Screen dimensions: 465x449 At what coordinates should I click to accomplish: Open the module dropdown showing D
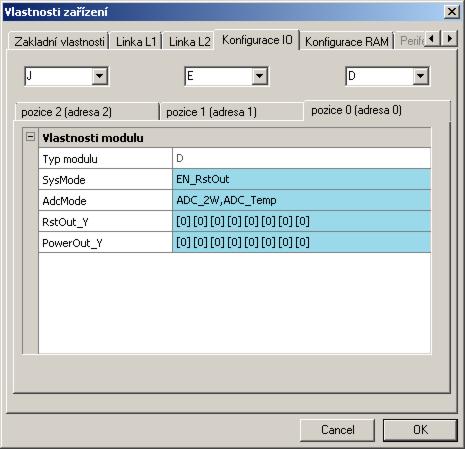click(x=420, y=76)
